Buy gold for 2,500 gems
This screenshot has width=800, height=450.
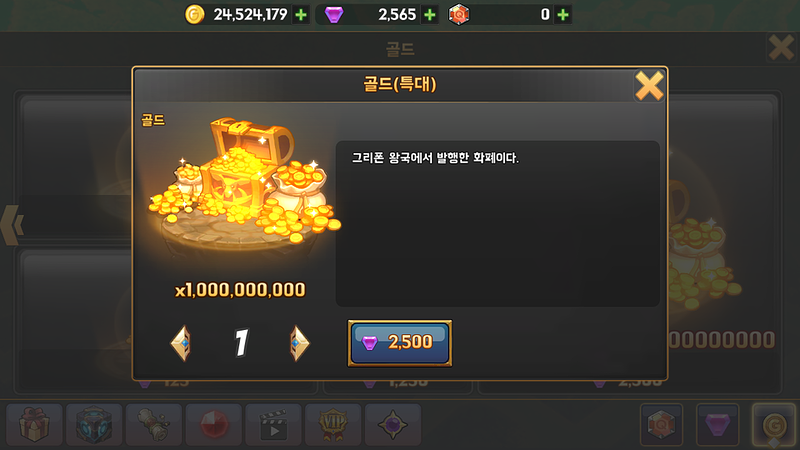(399, 343)
